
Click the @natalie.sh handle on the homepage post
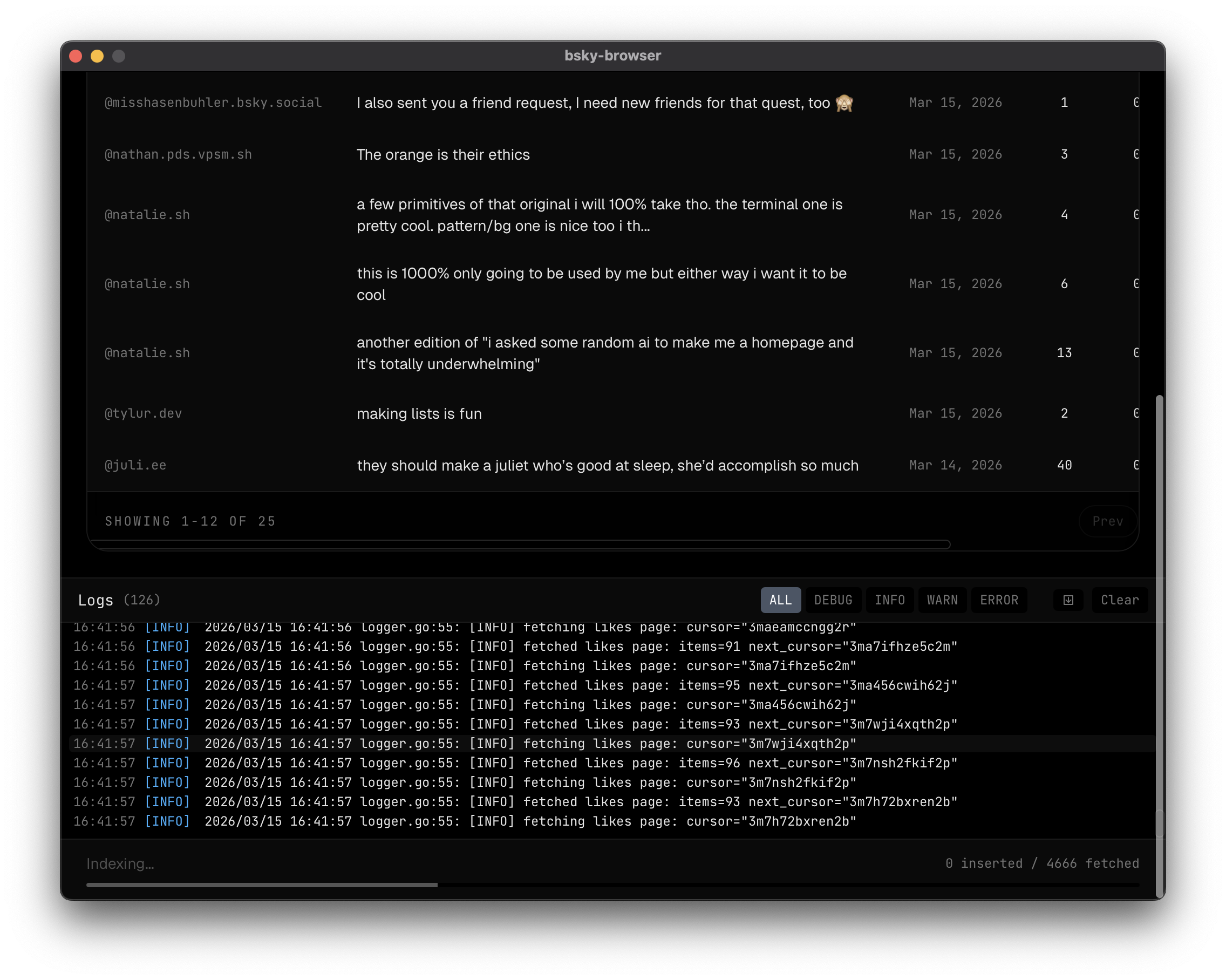[147, 352]
